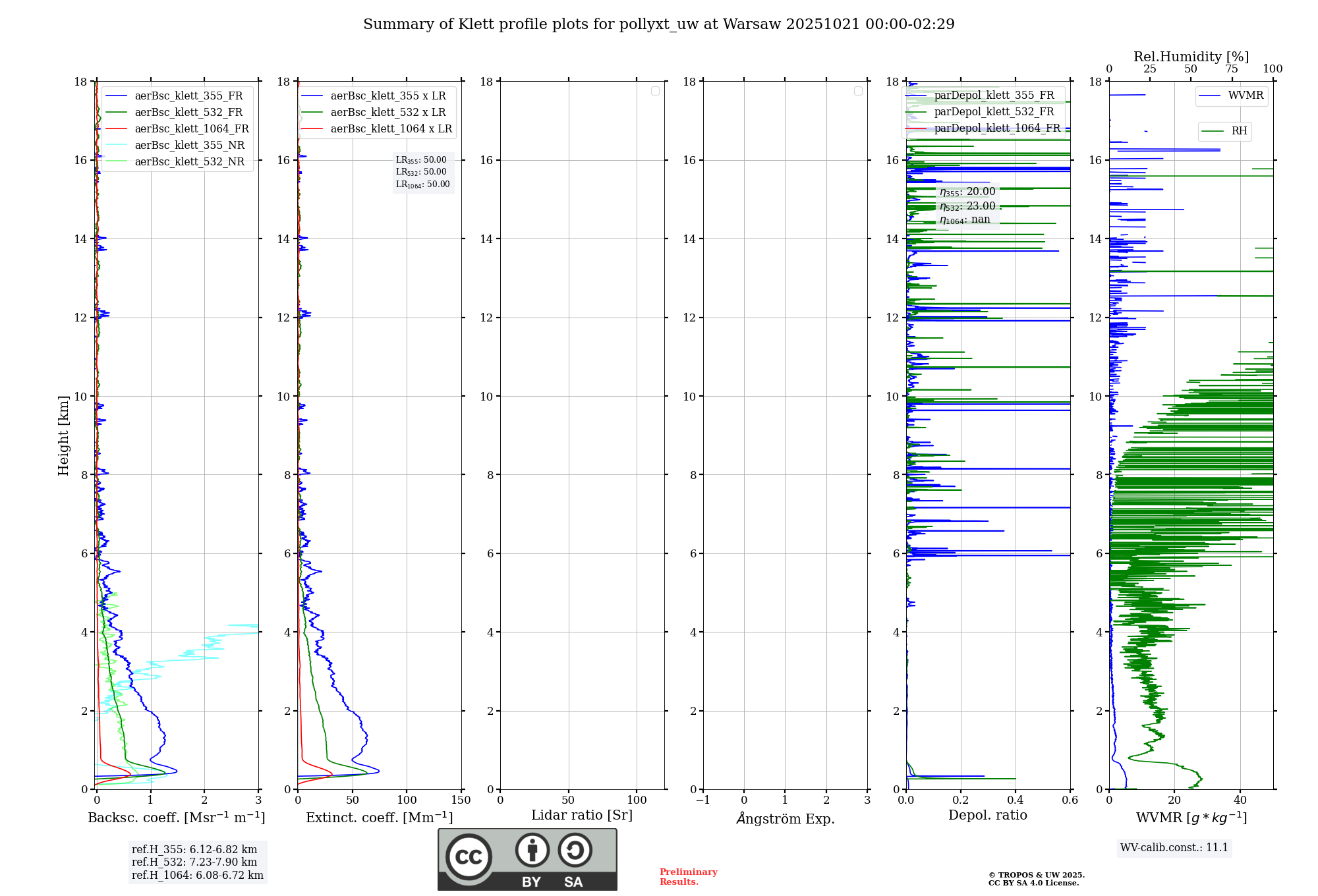Click the WV-calib.const. value label
Viewport: 1318px width, 896px height.
(1174, 848)
